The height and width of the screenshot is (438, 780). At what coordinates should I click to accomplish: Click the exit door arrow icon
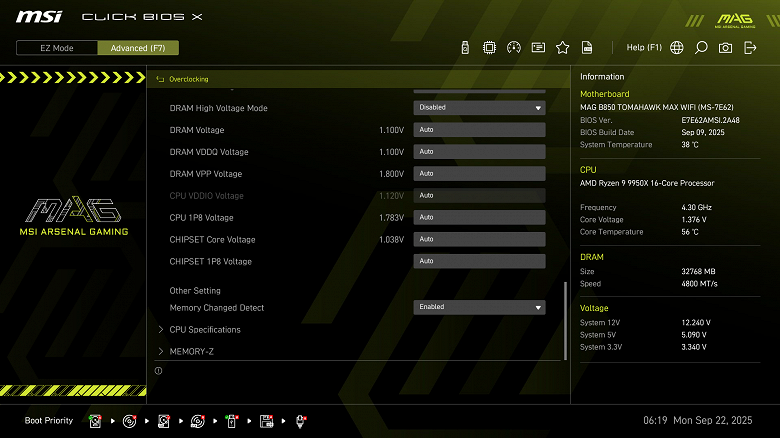750,48
